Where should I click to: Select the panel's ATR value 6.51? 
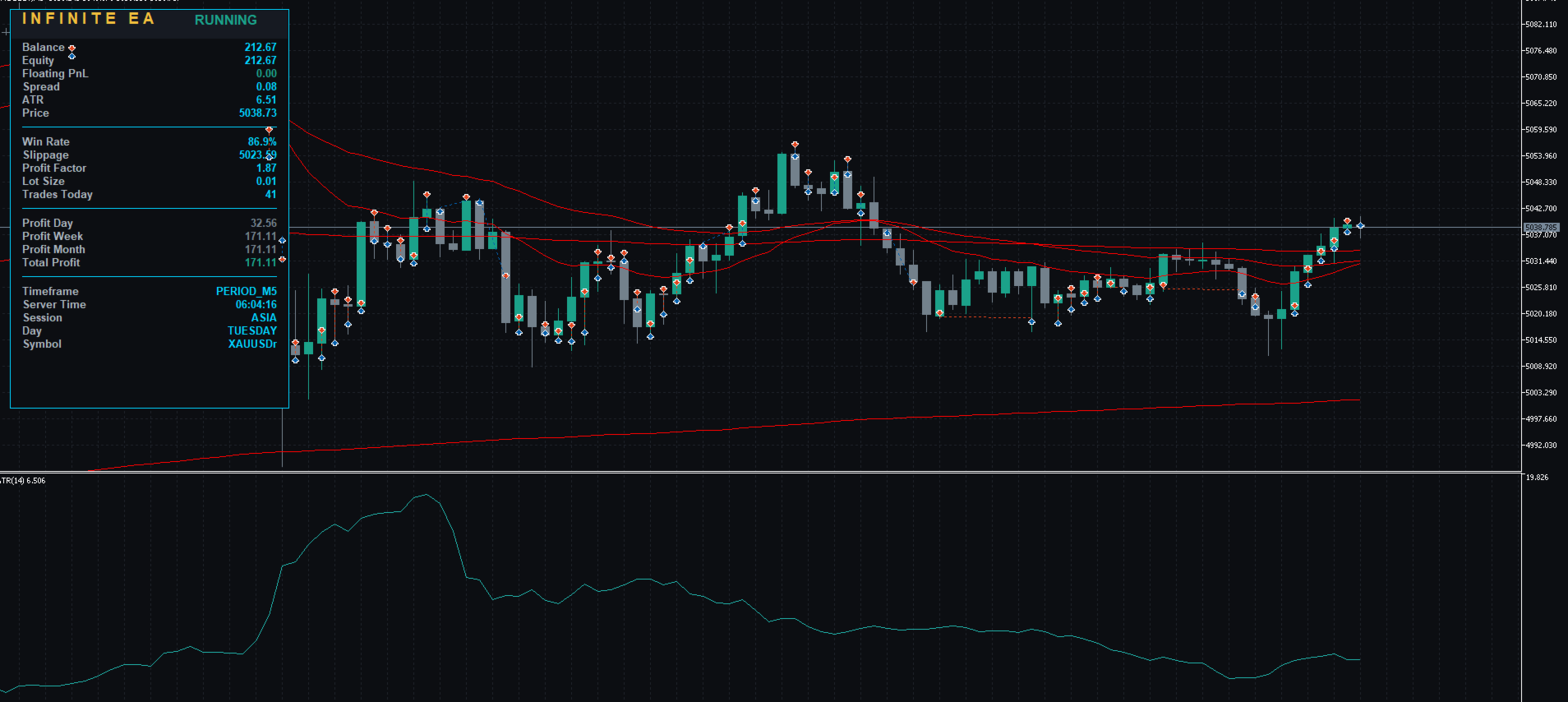[x=266, y=100]
